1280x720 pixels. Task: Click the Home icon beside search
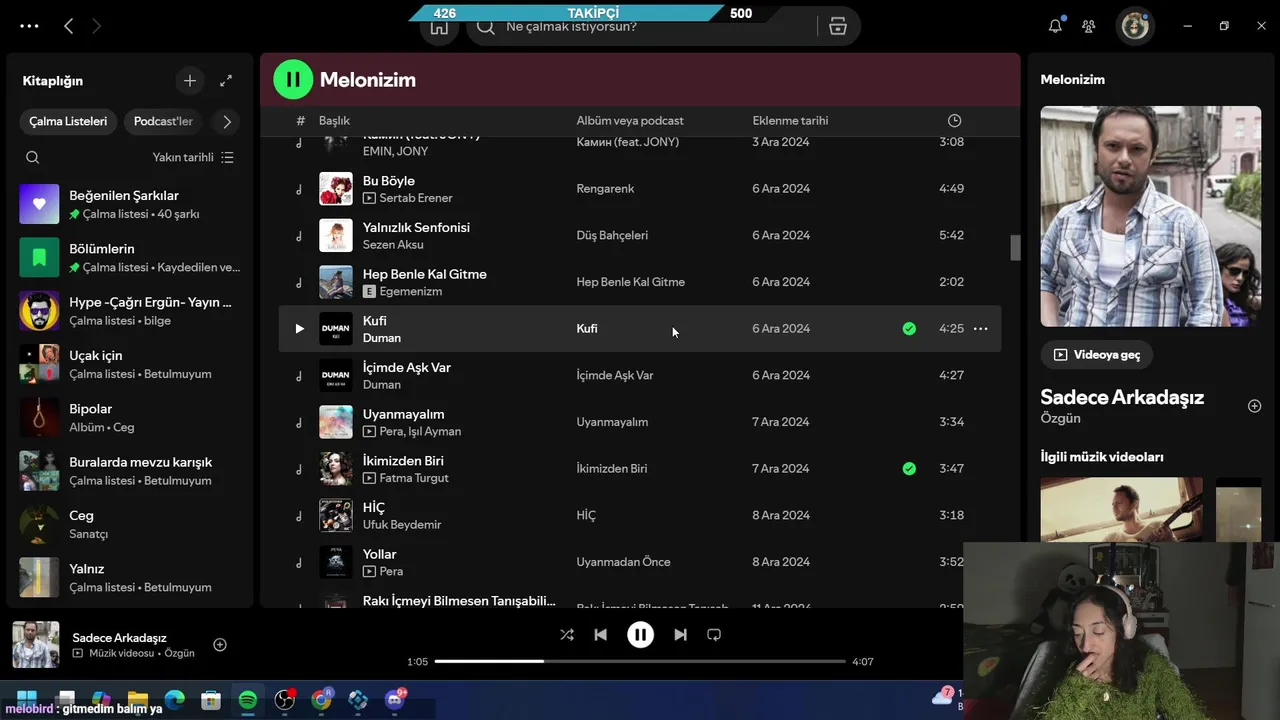439,27
